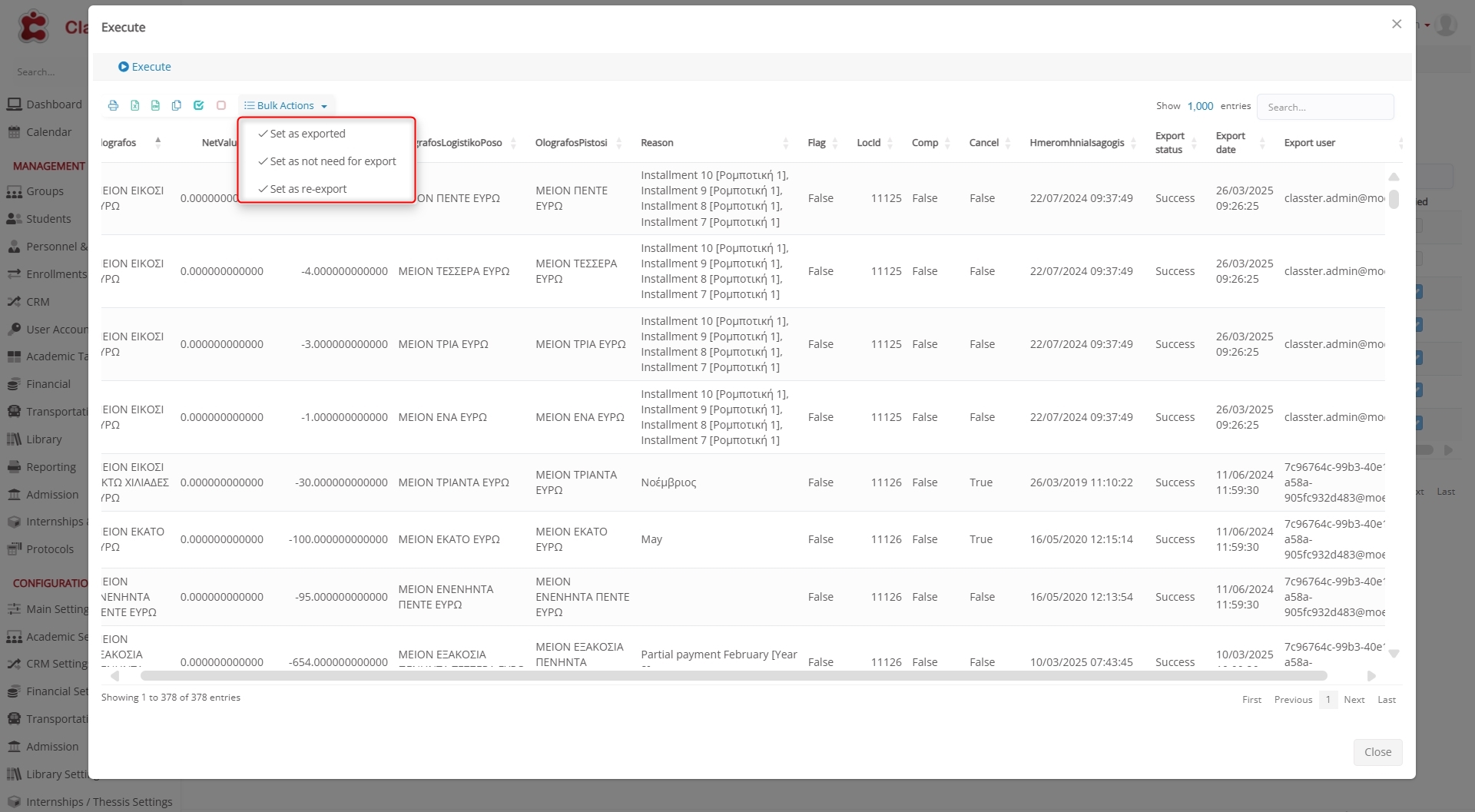Screen dimensions: 1475x812
Task: Open Internships / Thessis Settings in sidebar
Action: coord(90,802)
